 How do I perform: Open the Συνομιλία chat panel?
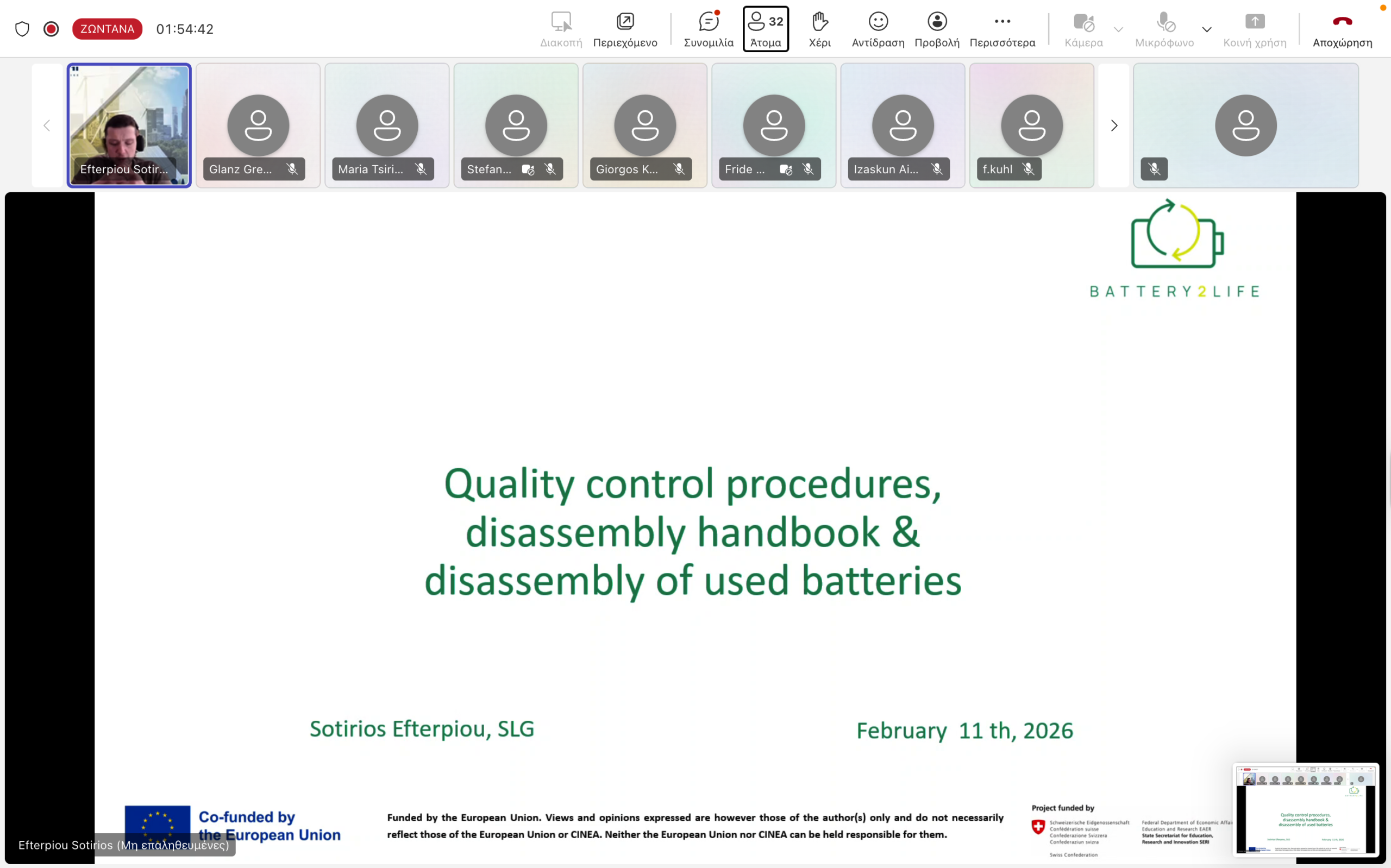point(709,29)
